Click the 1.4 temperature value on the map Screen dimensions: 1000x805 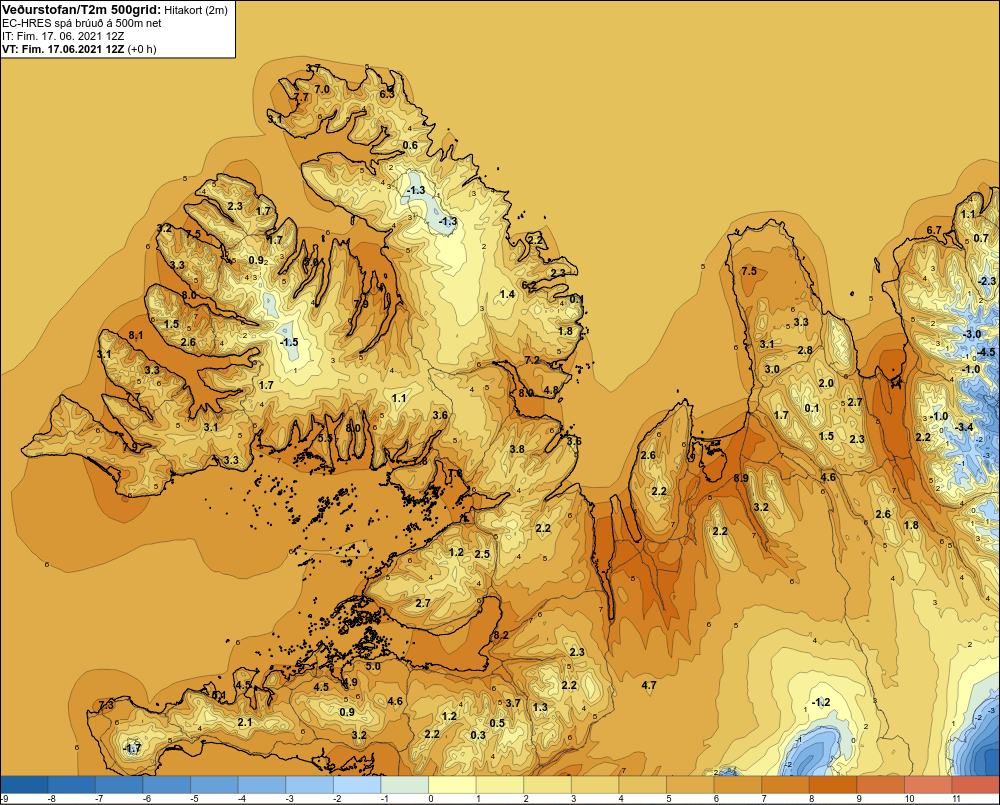pyautogui.click(x=507, y=294)
